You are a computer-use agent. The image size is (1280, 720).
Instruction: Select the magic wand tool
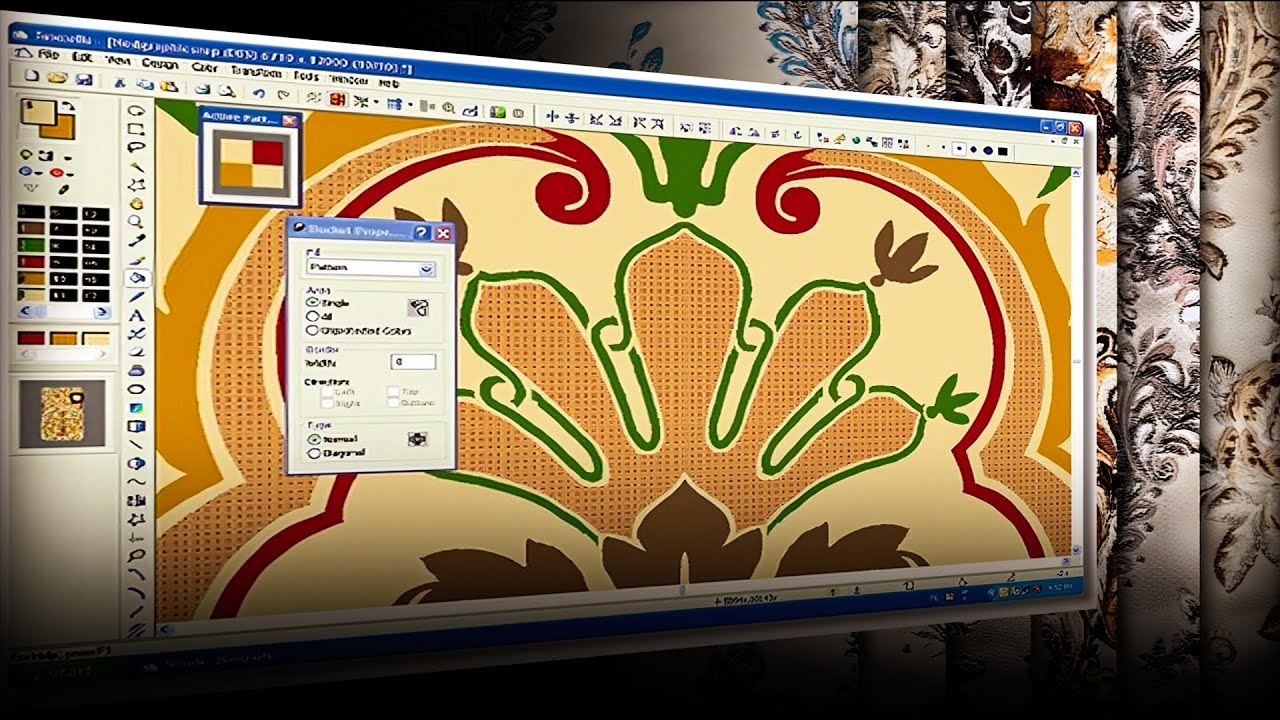pos(137,166)
